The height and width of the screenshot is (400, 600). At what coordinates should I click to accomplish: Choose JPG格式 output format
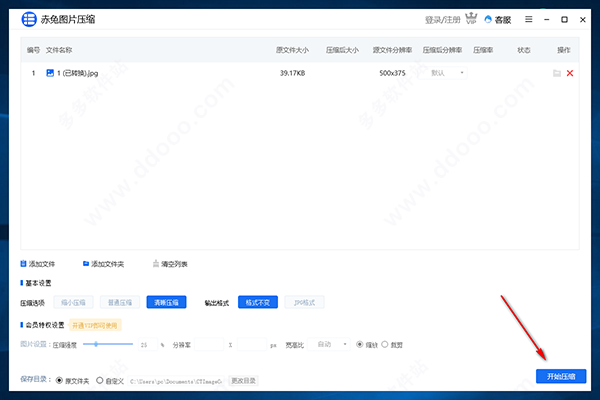point(304,302)
